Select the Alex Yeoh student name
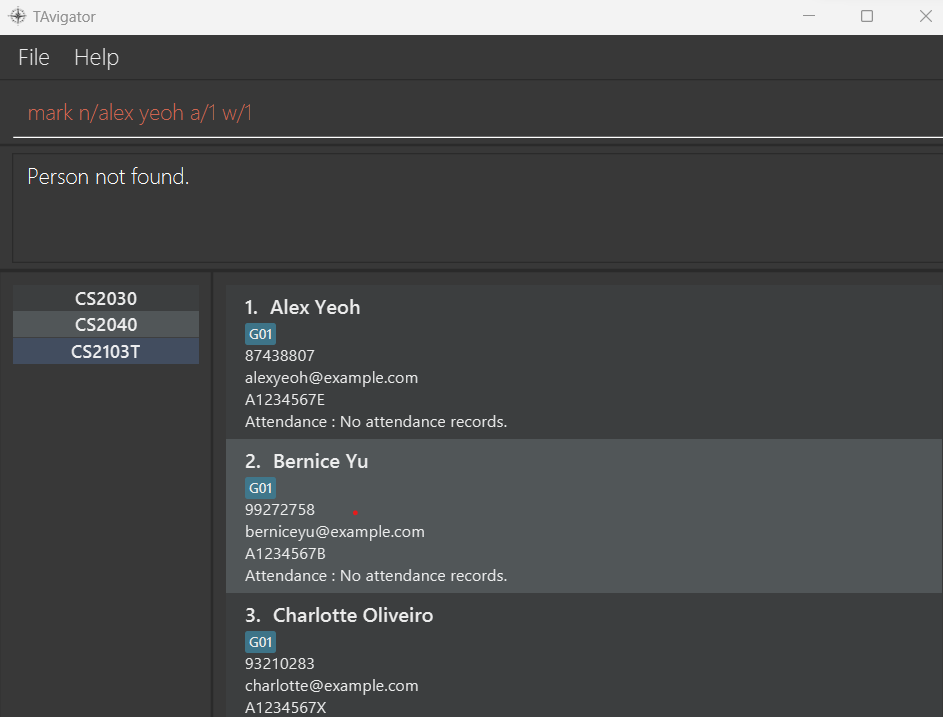Image resolution: width=943 pixels, height=717 pixels. [x=315, y=307]
